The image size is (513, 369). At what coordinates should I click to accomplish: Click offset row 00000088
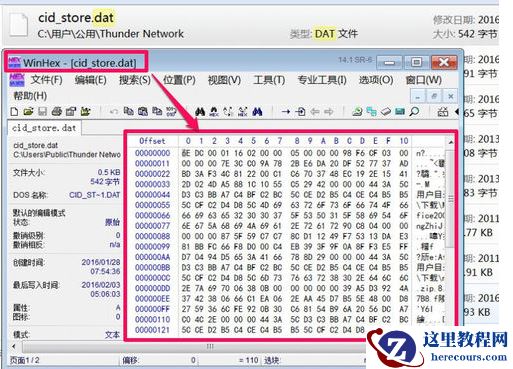153,236
